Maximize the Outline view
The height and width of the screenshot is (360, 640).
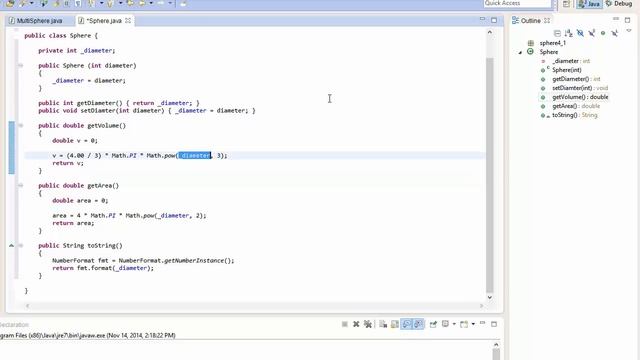(627, 20)
